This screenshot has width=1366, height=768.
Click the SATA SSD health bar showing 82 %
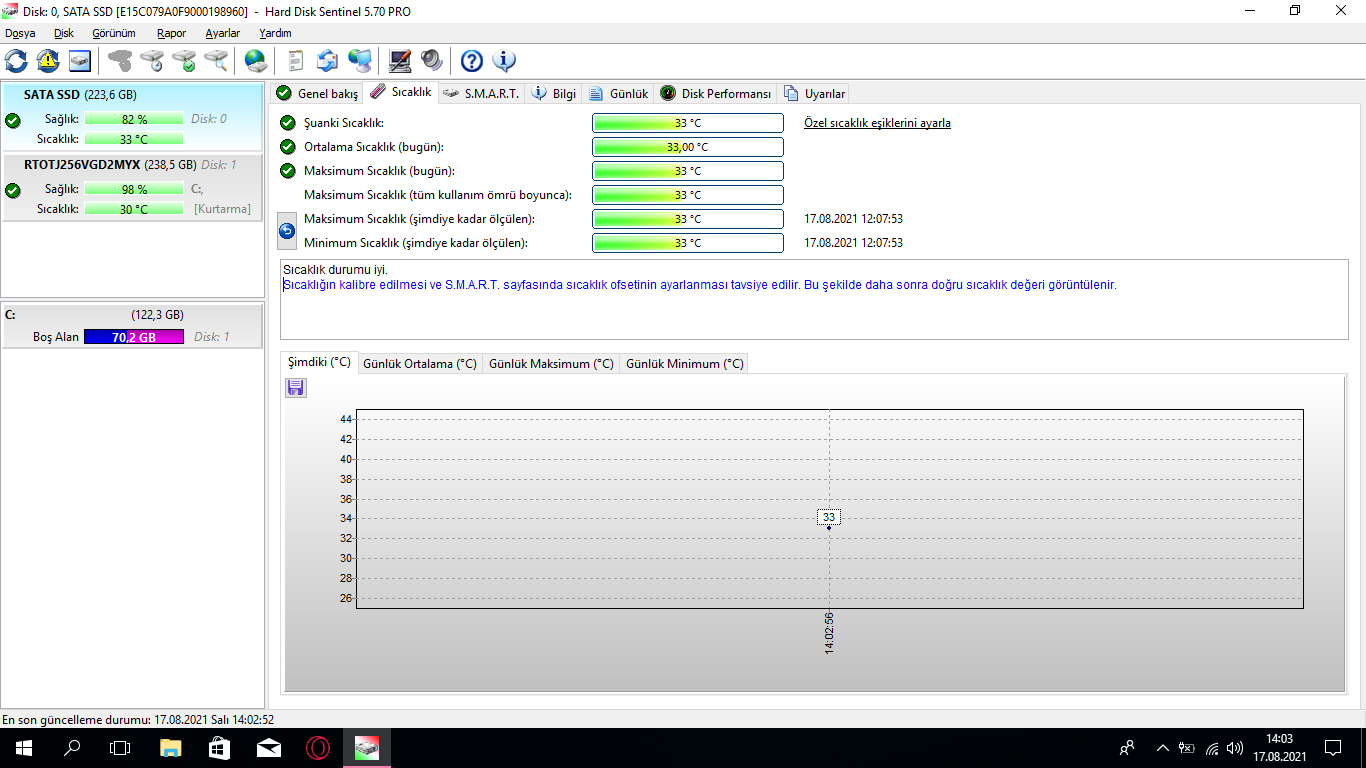click(134, 119)
